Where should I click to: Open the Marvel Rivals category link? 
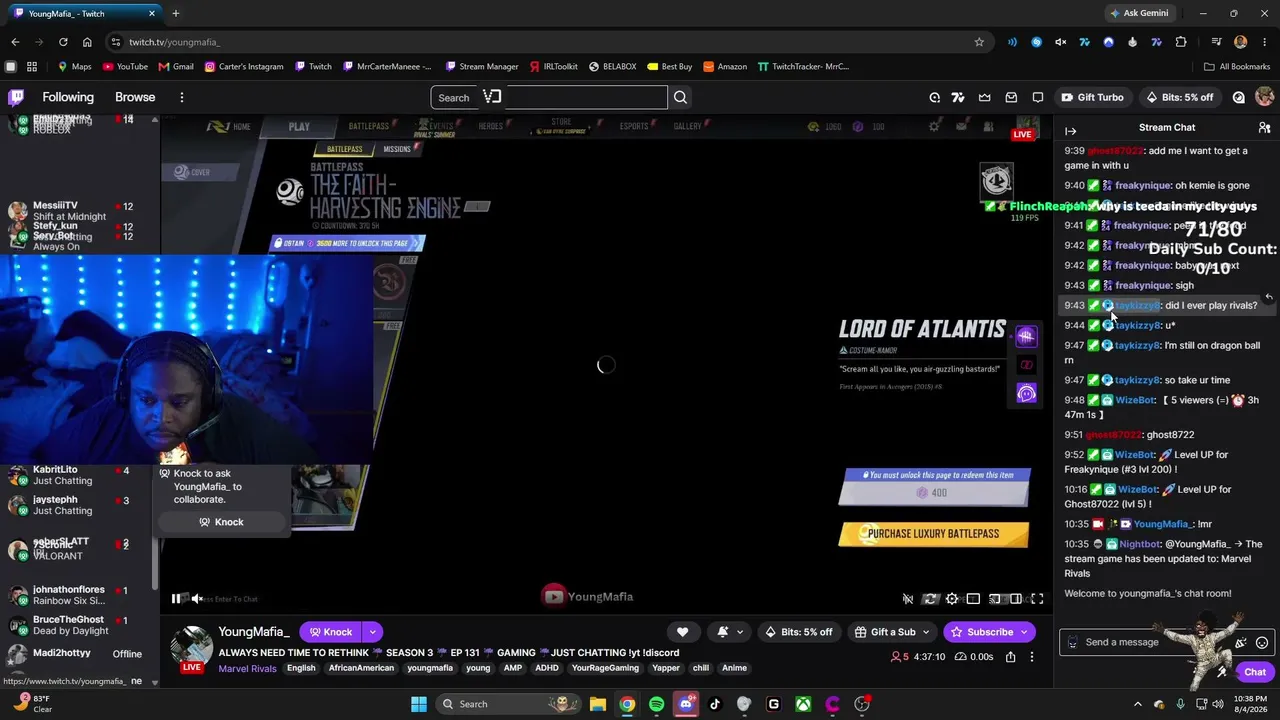(x=247, y=668)
